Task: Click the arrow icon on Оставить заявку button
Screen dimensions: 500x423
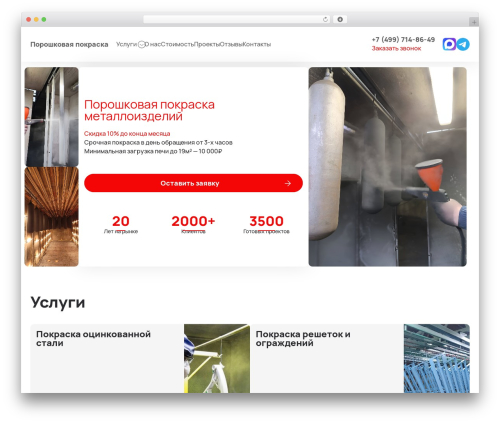Action: click(288, 183)
